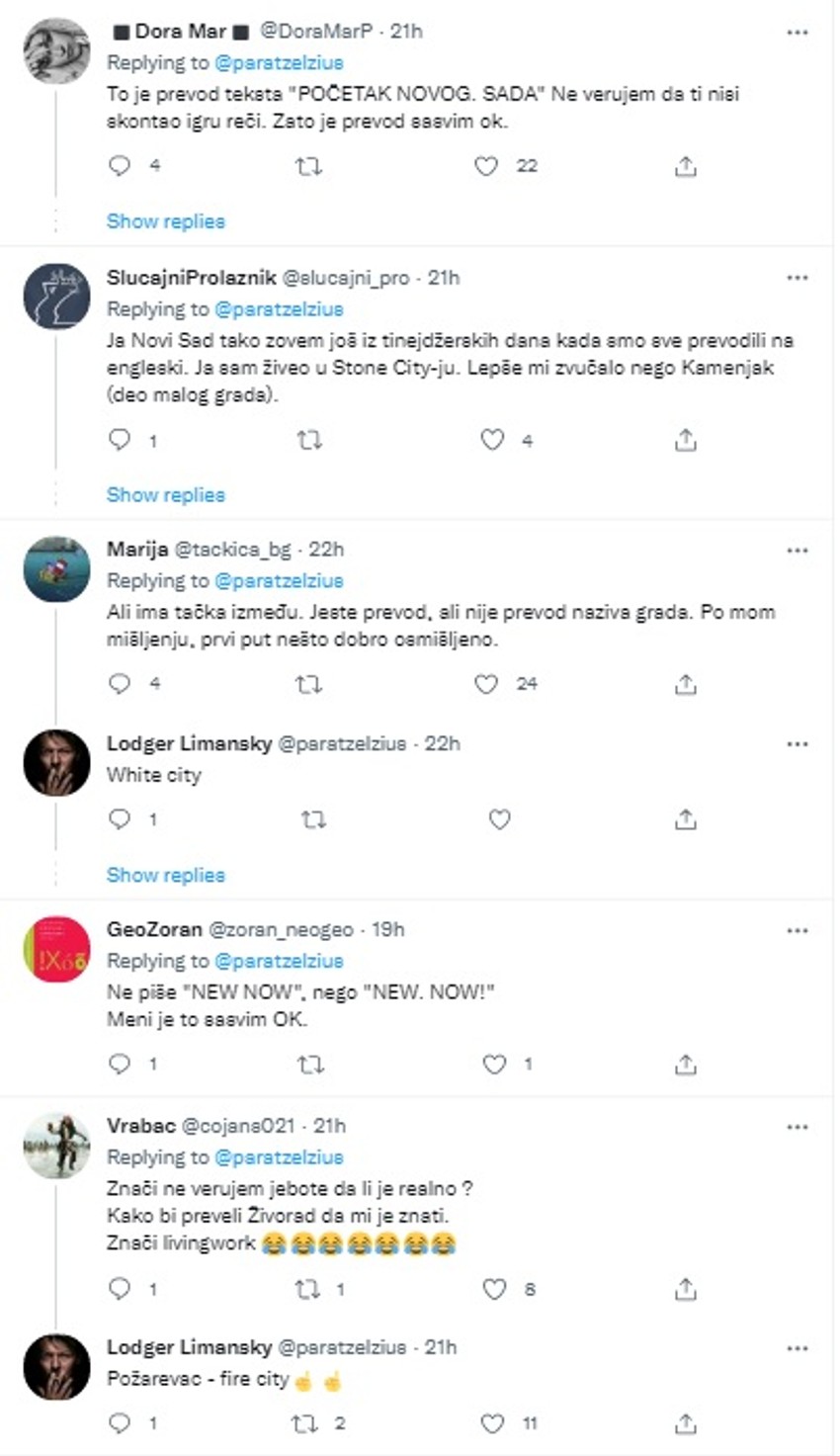The height and width of the screenshot is (1456, 840).
Task: Like the Požarevac fire city tweet
Action: tap(492, 1423)
